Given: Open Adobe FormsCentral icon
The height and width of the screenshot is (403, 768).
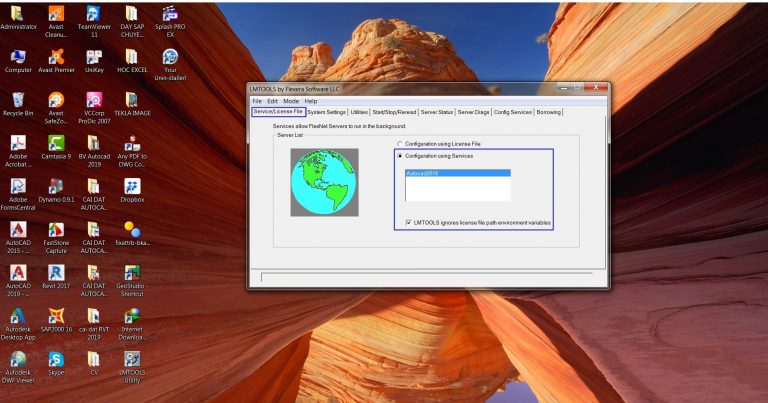Looking at the screenshot, I should click(x=18, y=194).
